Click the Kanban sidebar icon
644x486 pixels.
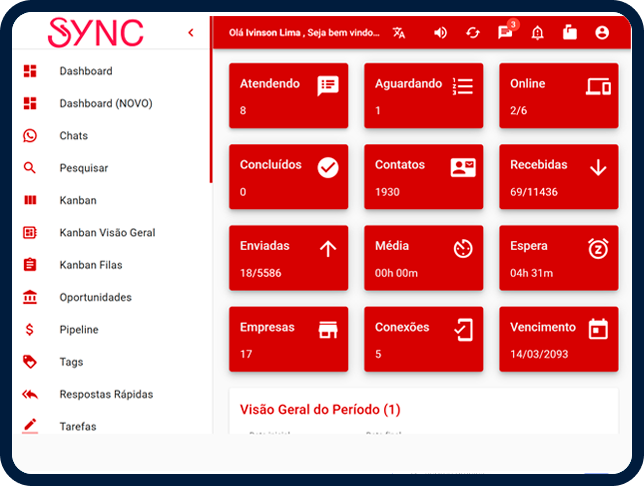(30, 200)
